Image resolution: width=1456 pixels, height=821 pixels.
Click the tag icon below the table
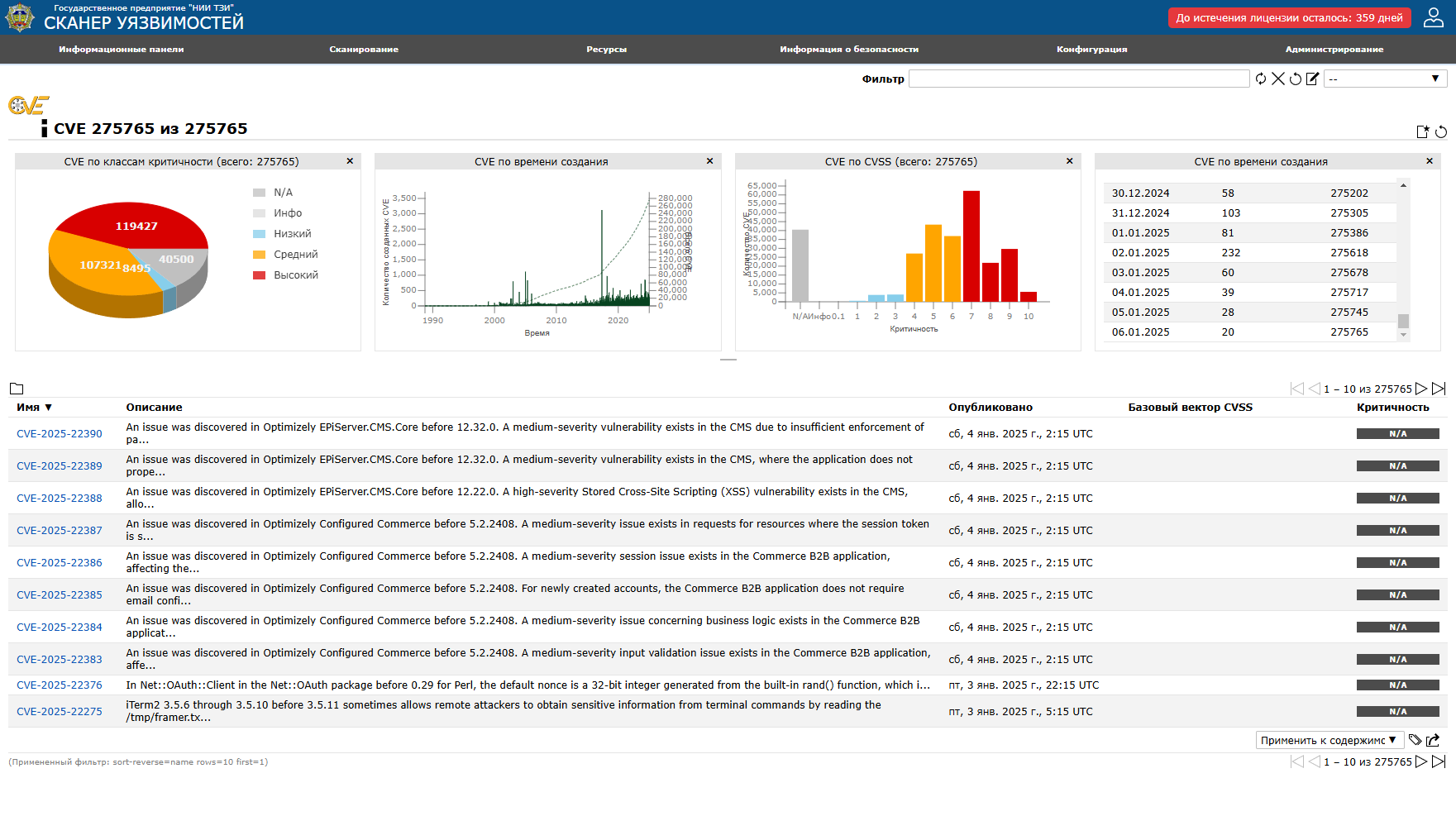1415,740
